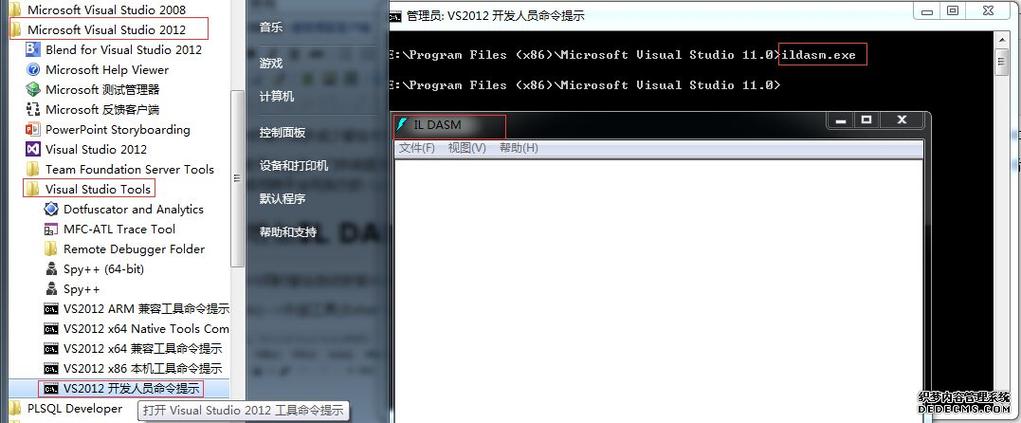Image resolution: width=1021 pixels, height=423 pixels.
Task: Open VS2012 x64 Native Tools Command icon
Action: (51, 329)
